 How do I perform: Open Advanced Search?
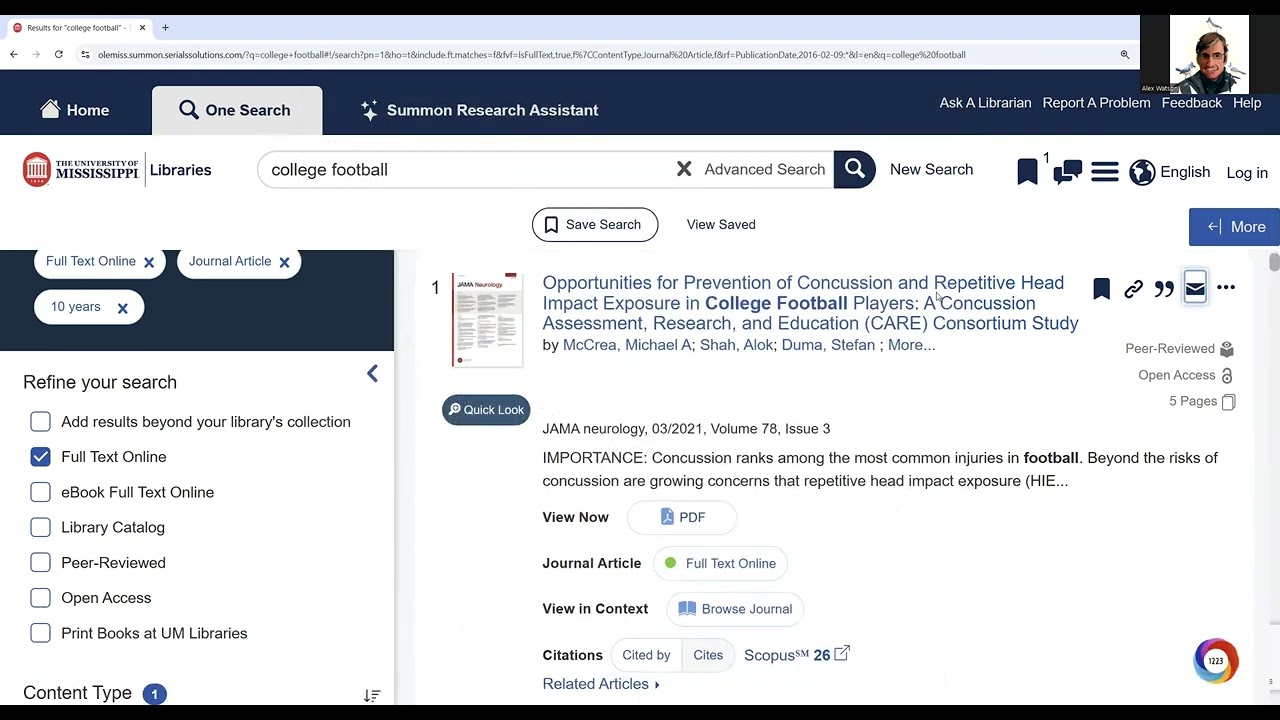click(764, 169)
